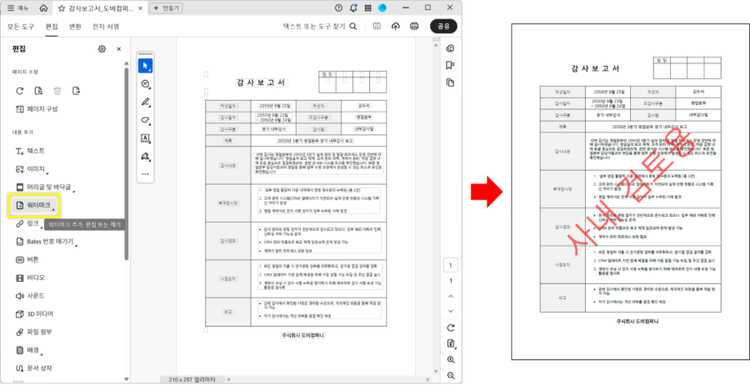Go to previous page with up chevron
The height and width of the screenshot is (385, 750).
tap(450, 297)
